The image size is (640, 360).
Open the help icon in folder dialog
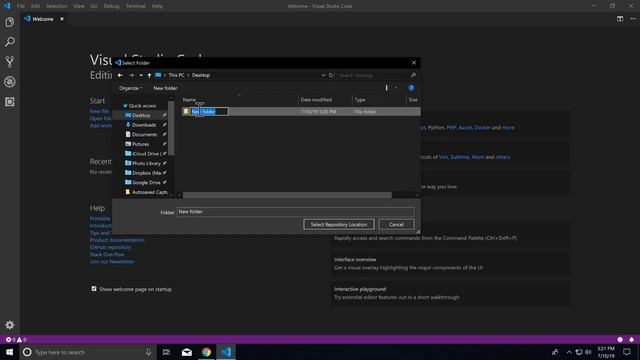(411, 88)
